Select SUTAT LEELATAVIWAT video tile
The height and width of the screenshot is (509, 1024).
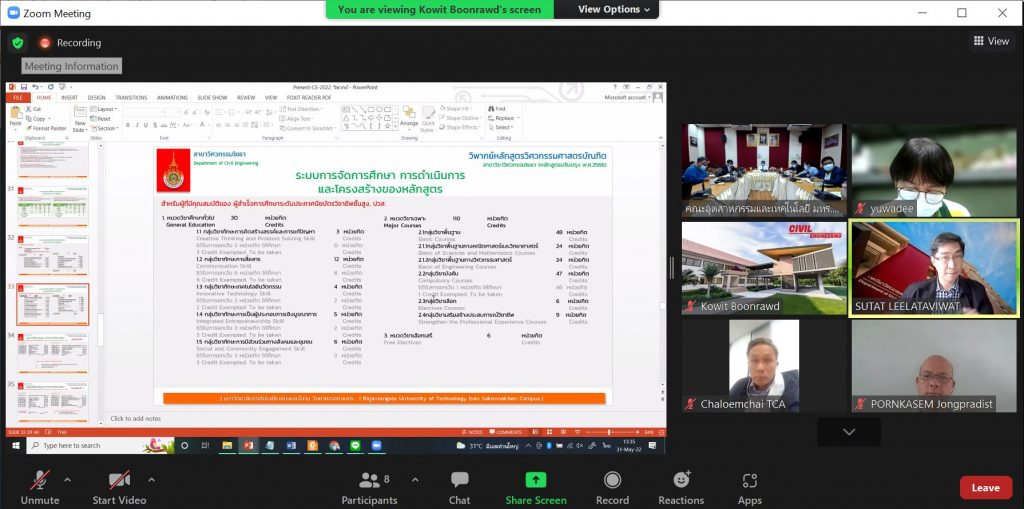pos(934,268)
